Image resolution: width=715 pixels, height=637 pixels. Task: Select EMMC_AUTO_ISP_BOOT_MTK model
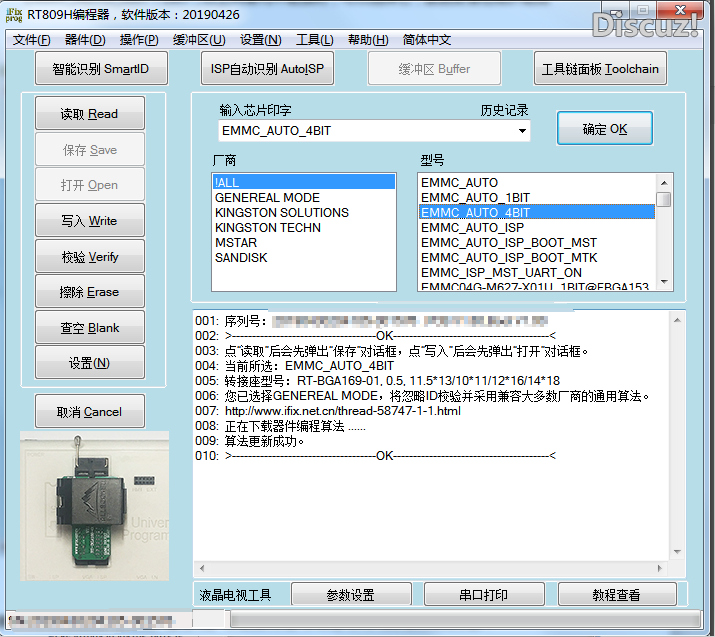[537, 258]
